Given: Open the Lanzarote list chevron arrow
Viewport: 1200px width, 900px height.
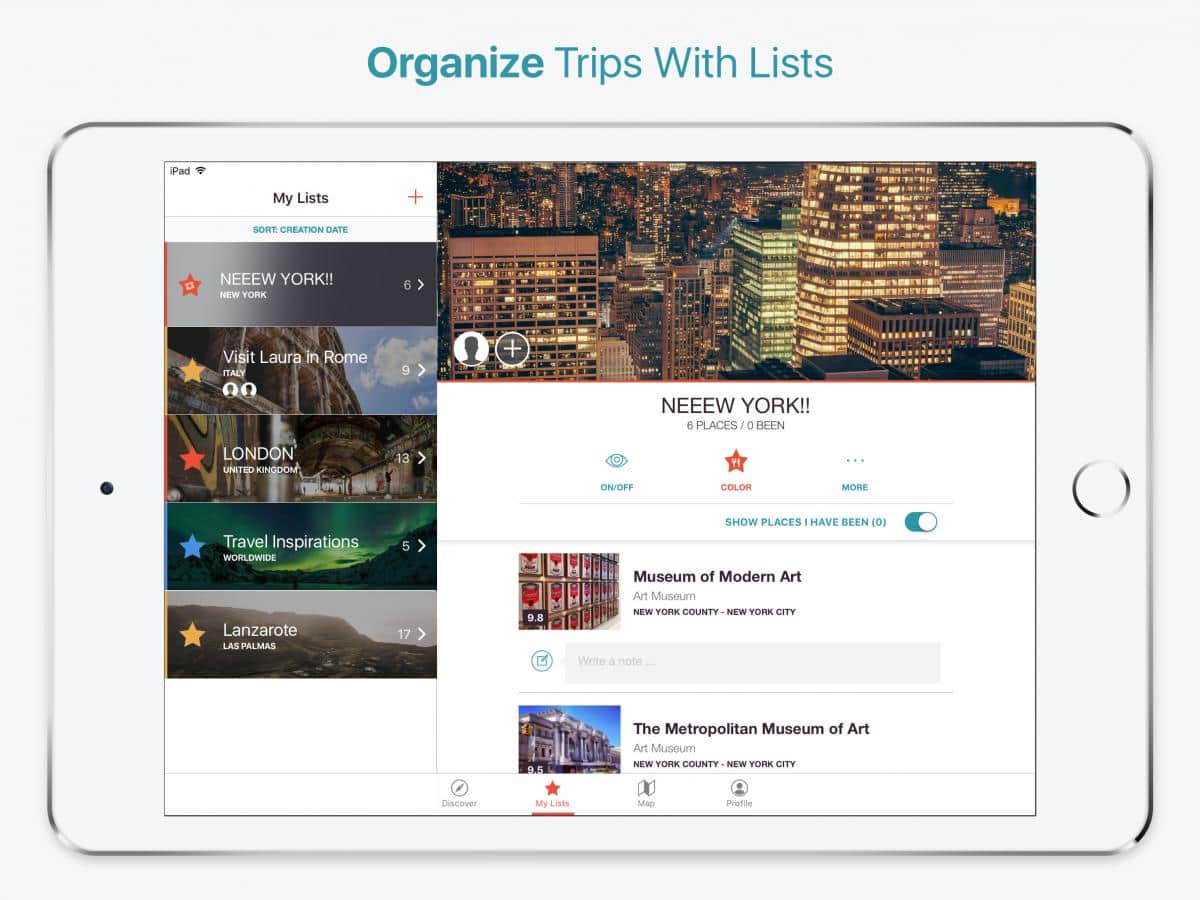Looking at the screenshot, I should 421,634.
